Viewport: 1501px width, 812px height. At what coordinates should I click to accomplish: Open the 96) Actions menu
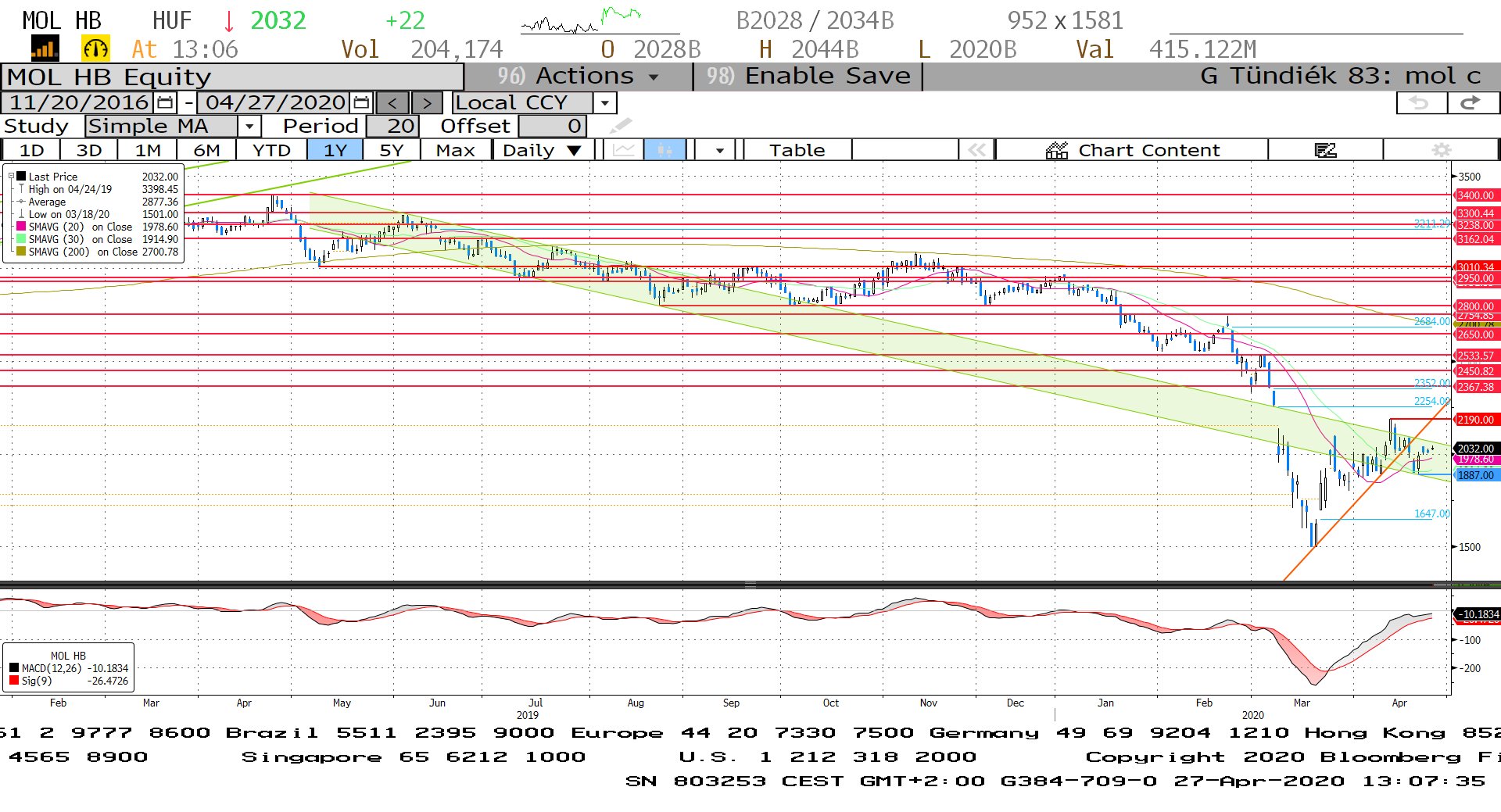pos(579,76)
